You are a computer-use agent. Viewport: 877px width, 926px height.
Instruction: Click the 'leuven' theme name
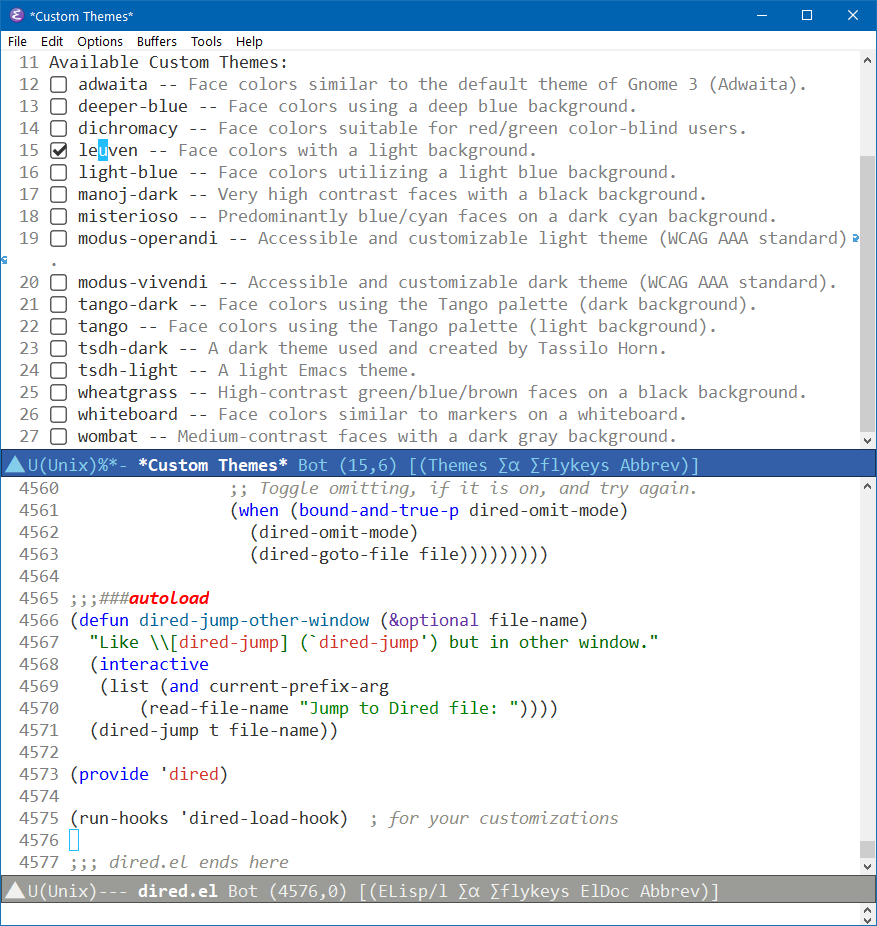pyautogui.click(x=108, y=151)
